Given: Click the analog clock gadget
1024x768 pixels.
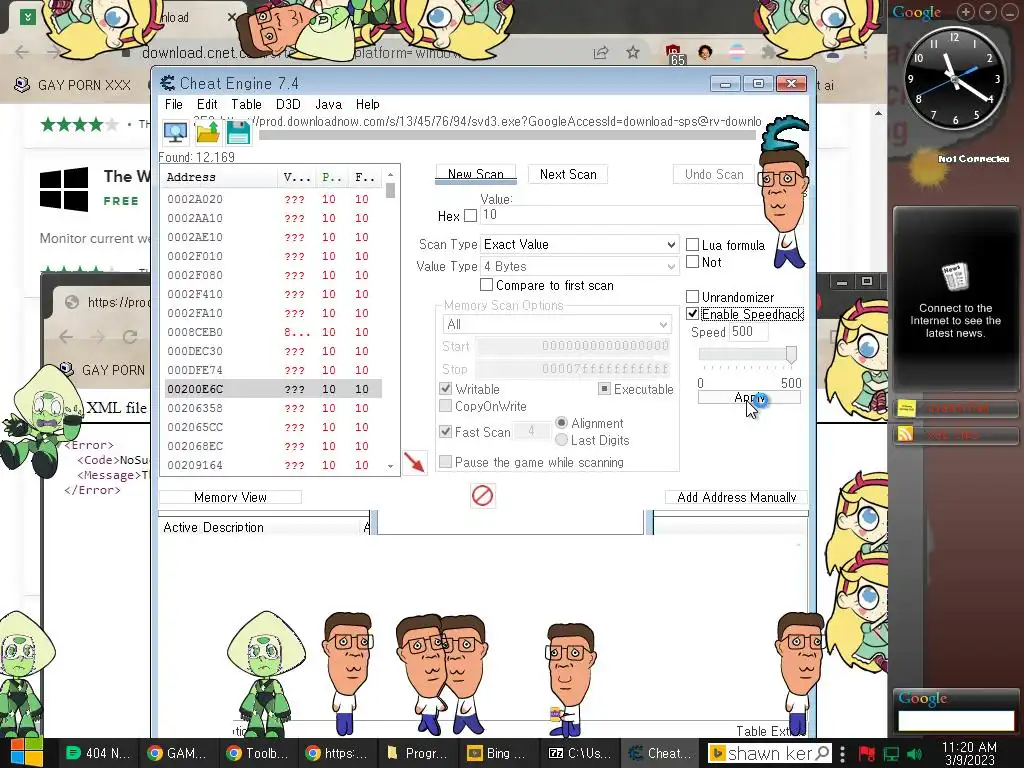Looking at the screenshot, I should click(x=955, y=80).
